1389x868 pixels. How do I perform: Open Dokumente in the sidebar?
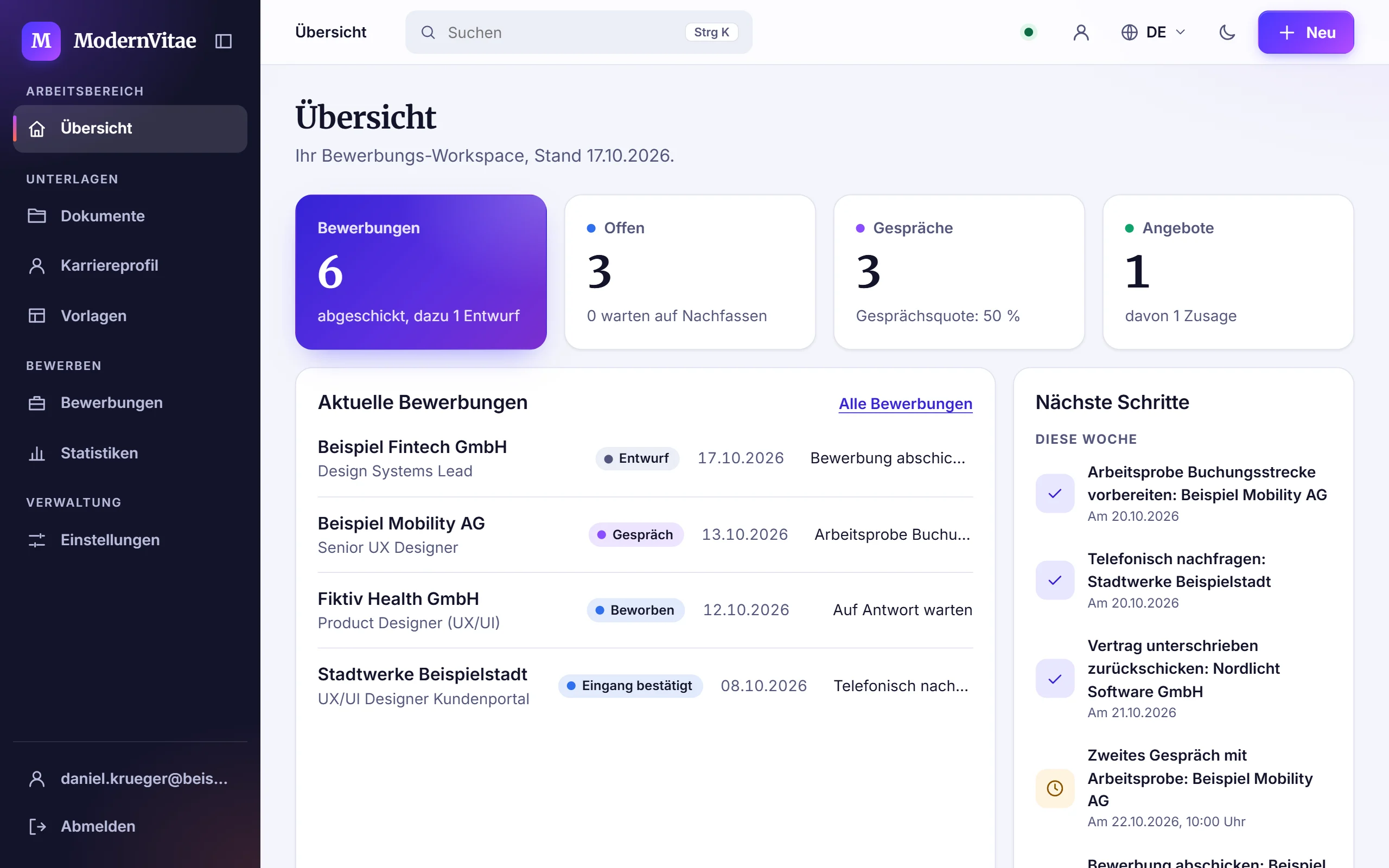(130, 216)
